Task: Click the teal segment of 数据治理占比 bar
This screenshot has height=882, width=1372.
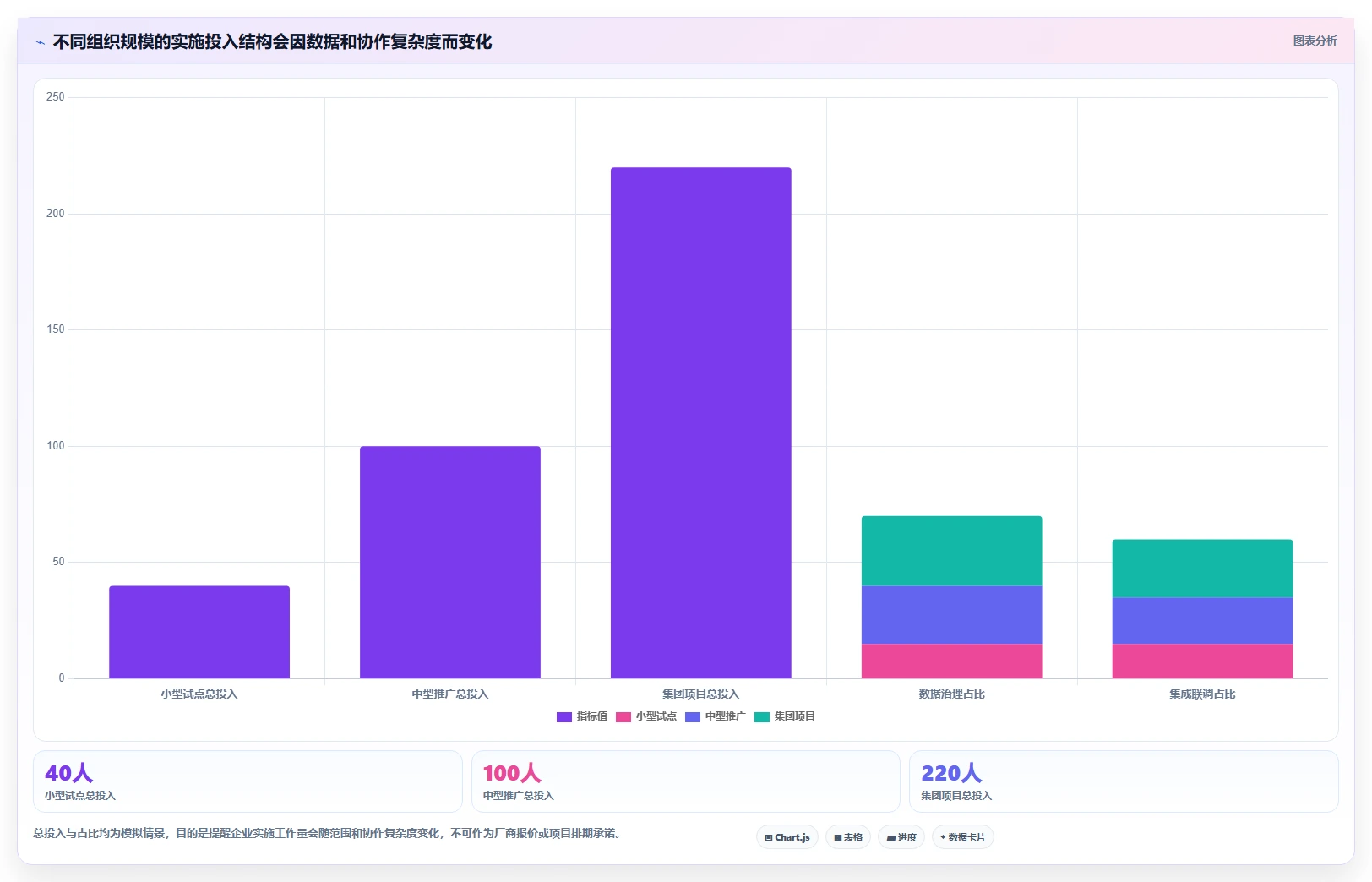Action: (x=952, y=551)
